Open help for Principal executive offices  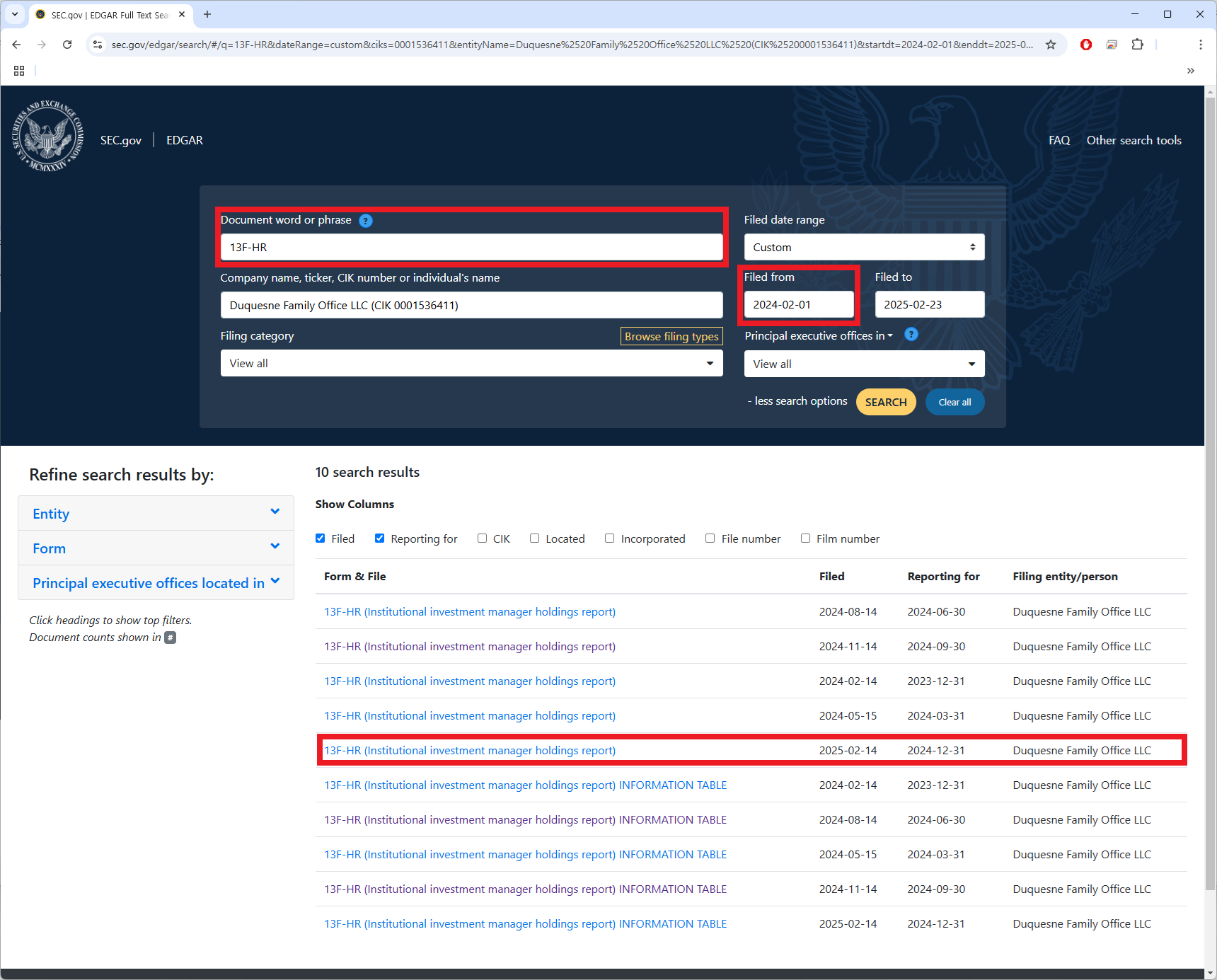[x=911, y=334]
